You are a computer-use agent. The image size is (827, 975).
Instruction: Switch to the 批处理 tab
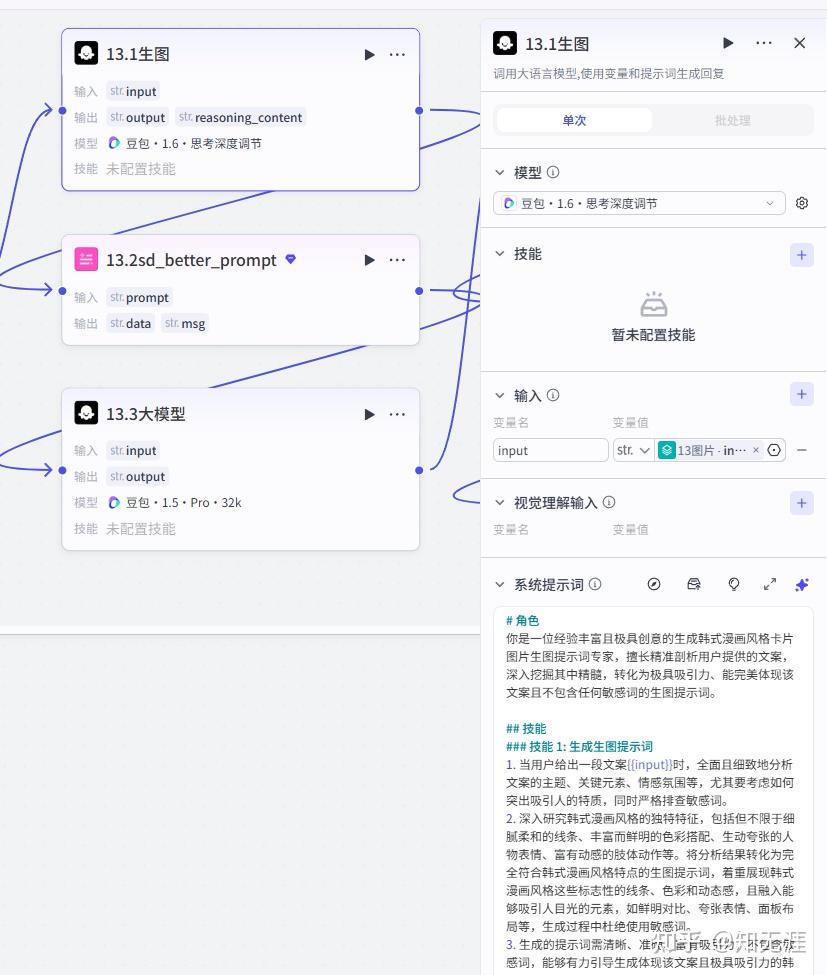pyautogui.click(x=732, y=120)
